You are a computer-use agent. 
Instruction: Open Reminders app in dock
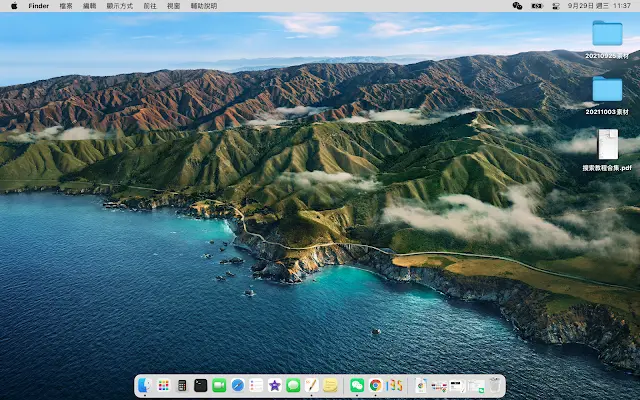point(256,385)
